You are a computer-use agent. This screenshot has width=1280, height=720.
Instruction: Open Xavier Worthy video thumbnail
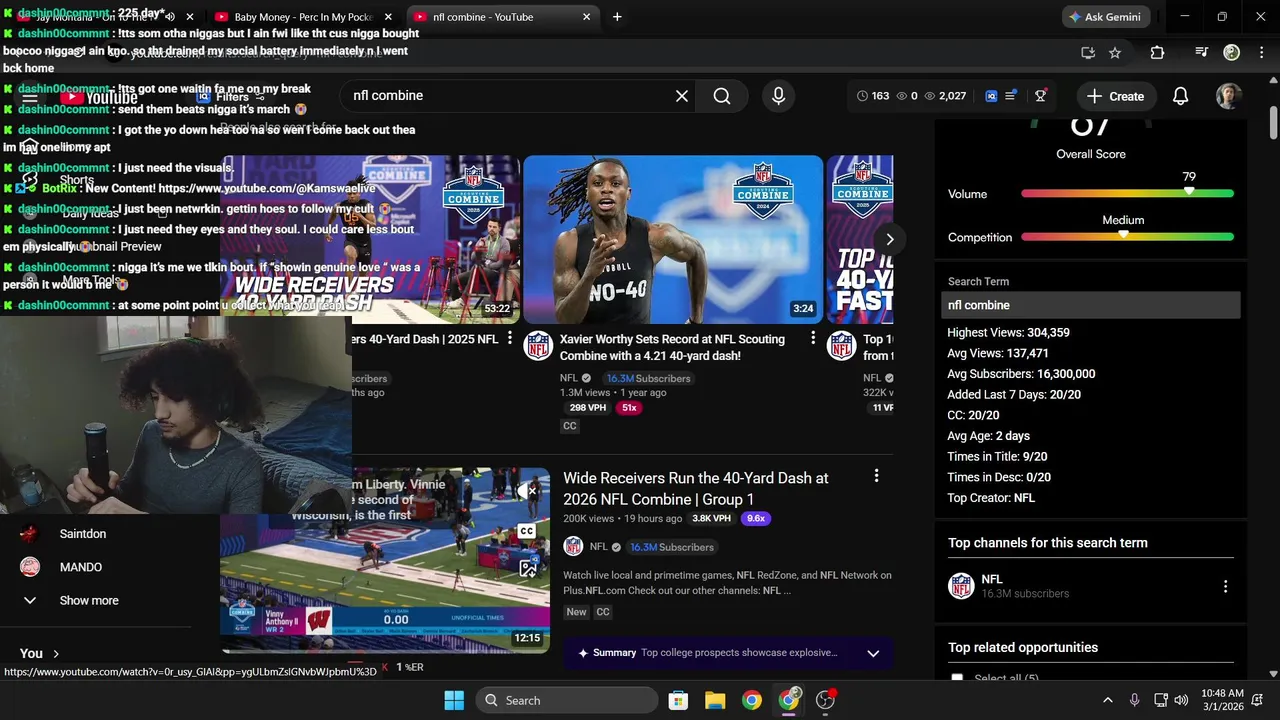[673, 239]
